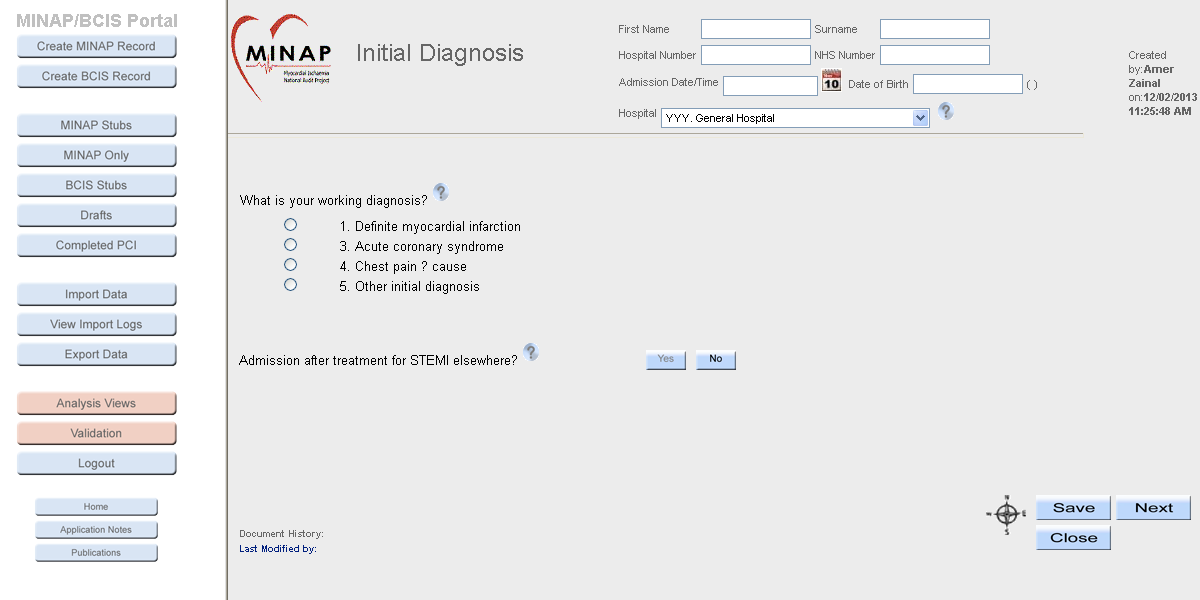Image resolution: width=1200 pixels, height=600 pixels.
Task: Click the Next button
Action: (x=1154, y=509)
